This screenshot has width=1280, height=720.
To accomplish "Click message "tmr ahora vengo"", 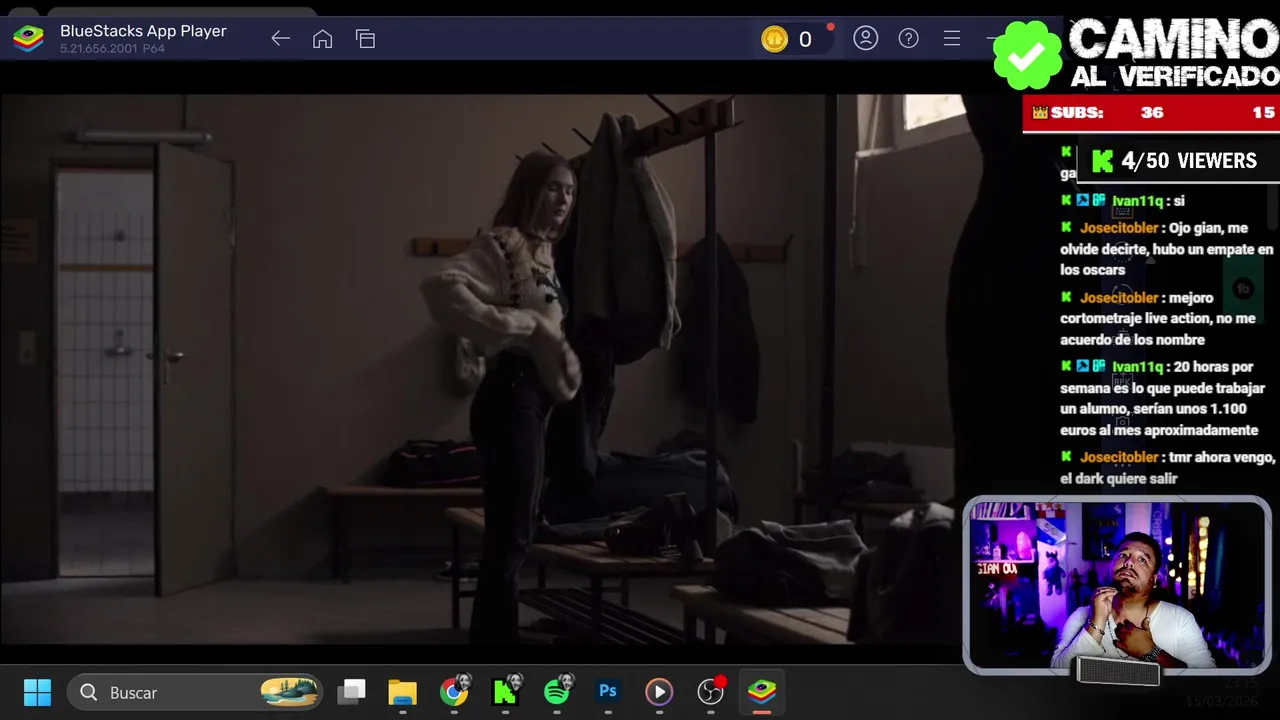I will click(1168, 468).
